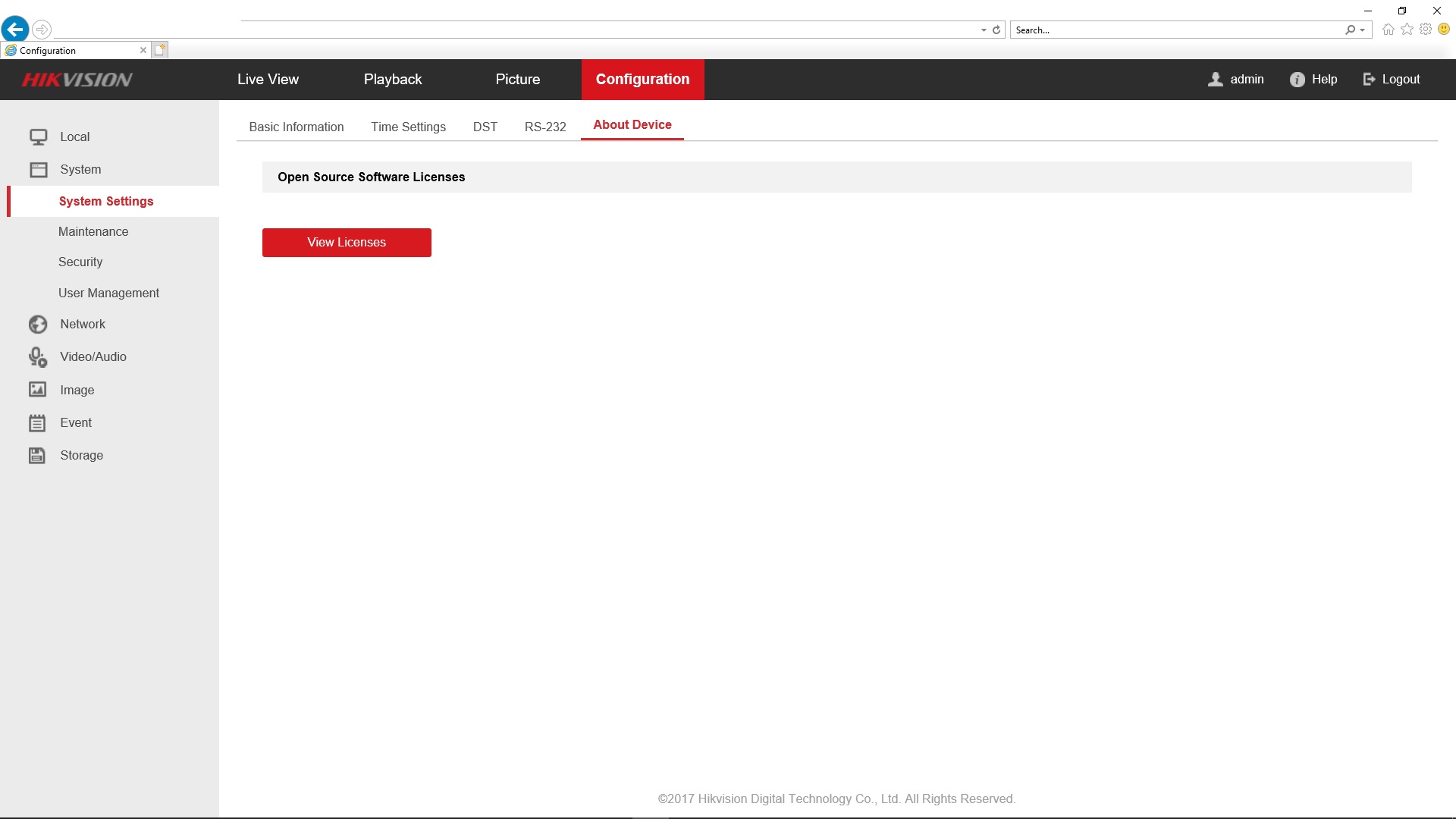Open the address bar dropdown arrow
The height and width of the screenshot is (819, 1456).
[x=984, y=30]
